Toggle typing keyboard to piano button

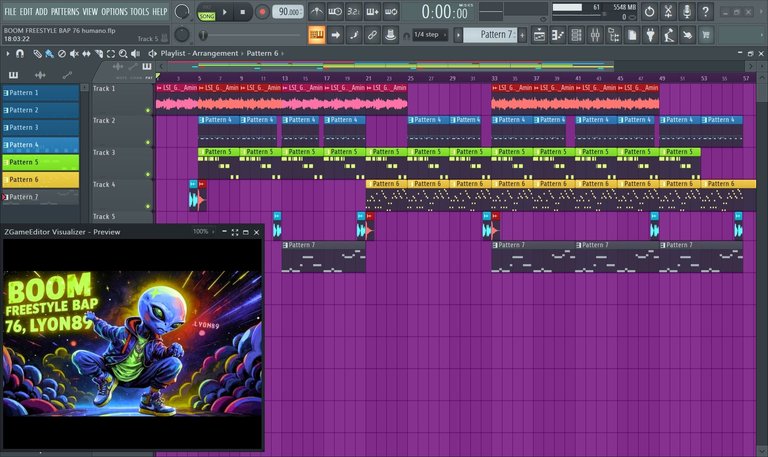(x=316, y=35)
